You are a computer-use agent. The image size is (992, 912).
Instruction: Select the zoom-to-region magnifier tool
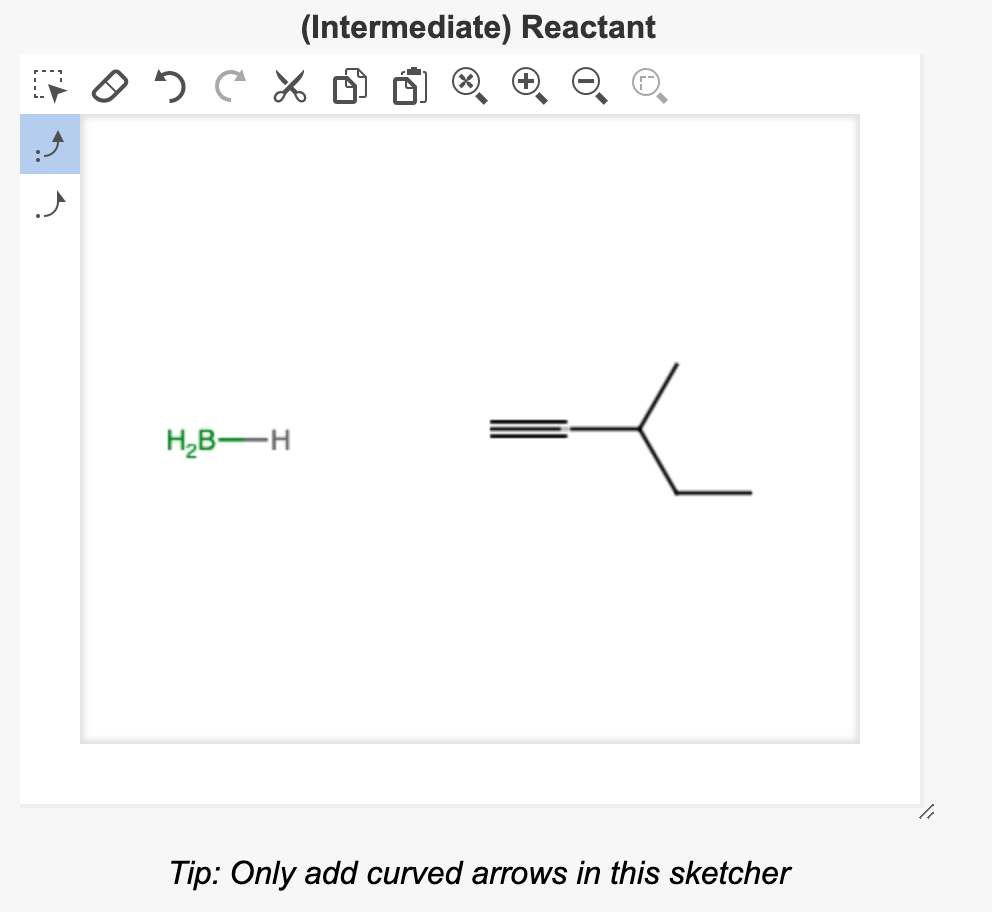click(x=647, y=87)
